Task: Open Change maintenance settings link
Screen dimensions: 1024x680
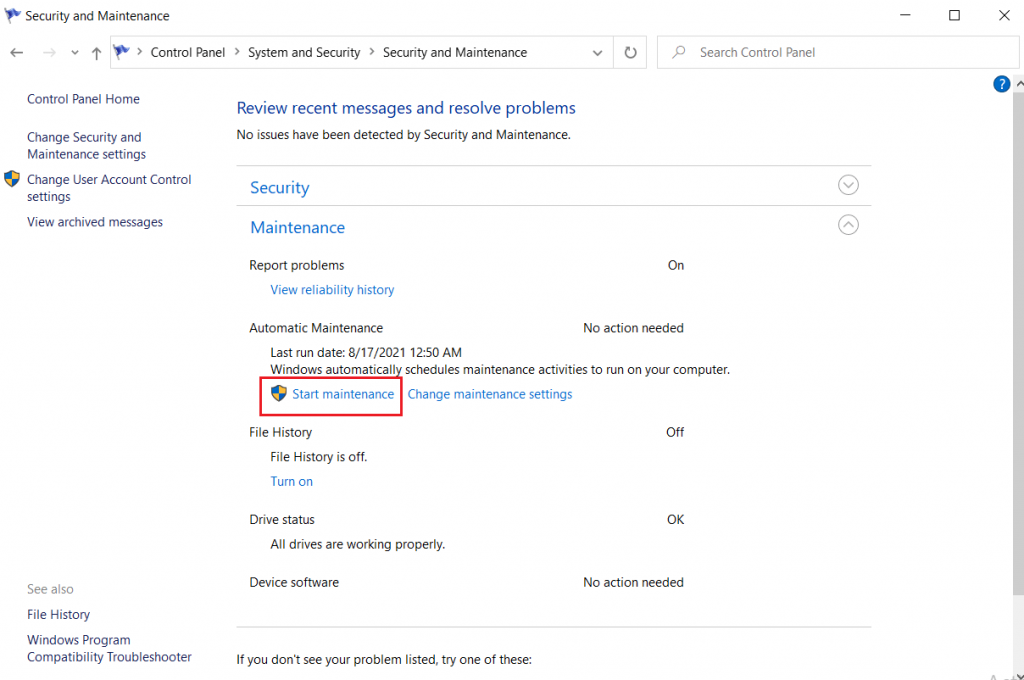Action: click(490, 395)
